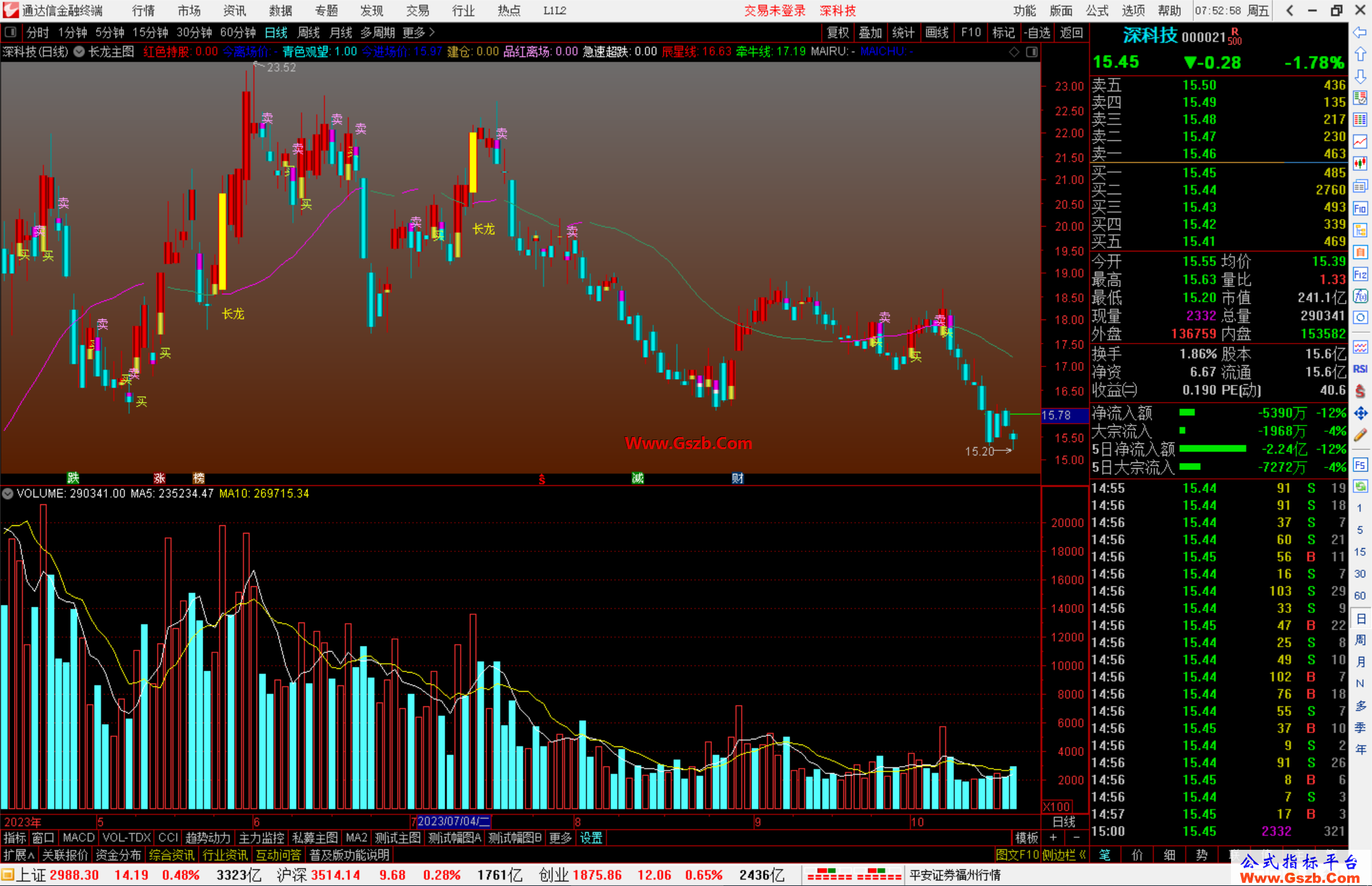Click the 净流入额 green bar
The height and width of the screenshot is (886, 1372).
coord(1187,413)
